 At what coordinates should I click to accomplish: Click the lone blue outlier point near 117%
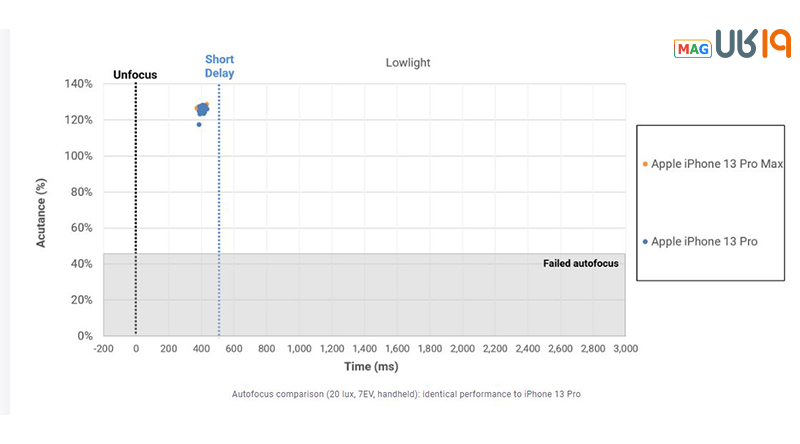[199, 125]
